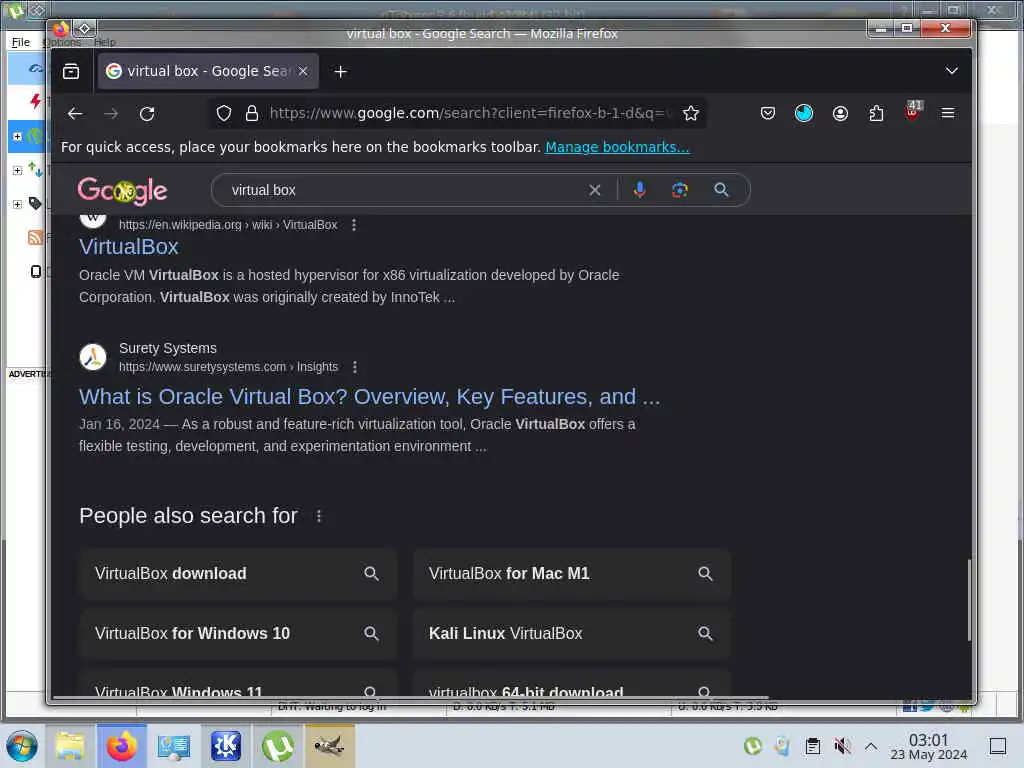Open Firefox tracking protection shield
Image resolution: width=1024 pixels, height=768 pixels.
(x=224, y=114)
